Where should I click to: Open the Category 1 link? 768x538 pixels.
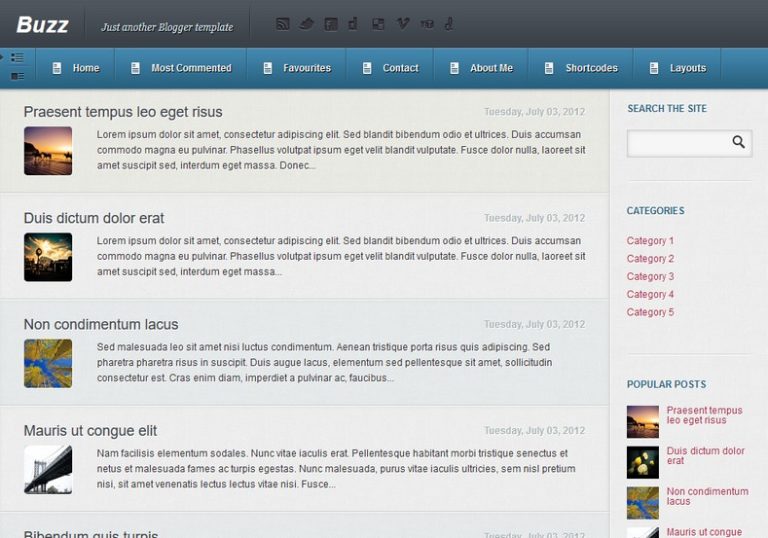[x=650, y=241]
